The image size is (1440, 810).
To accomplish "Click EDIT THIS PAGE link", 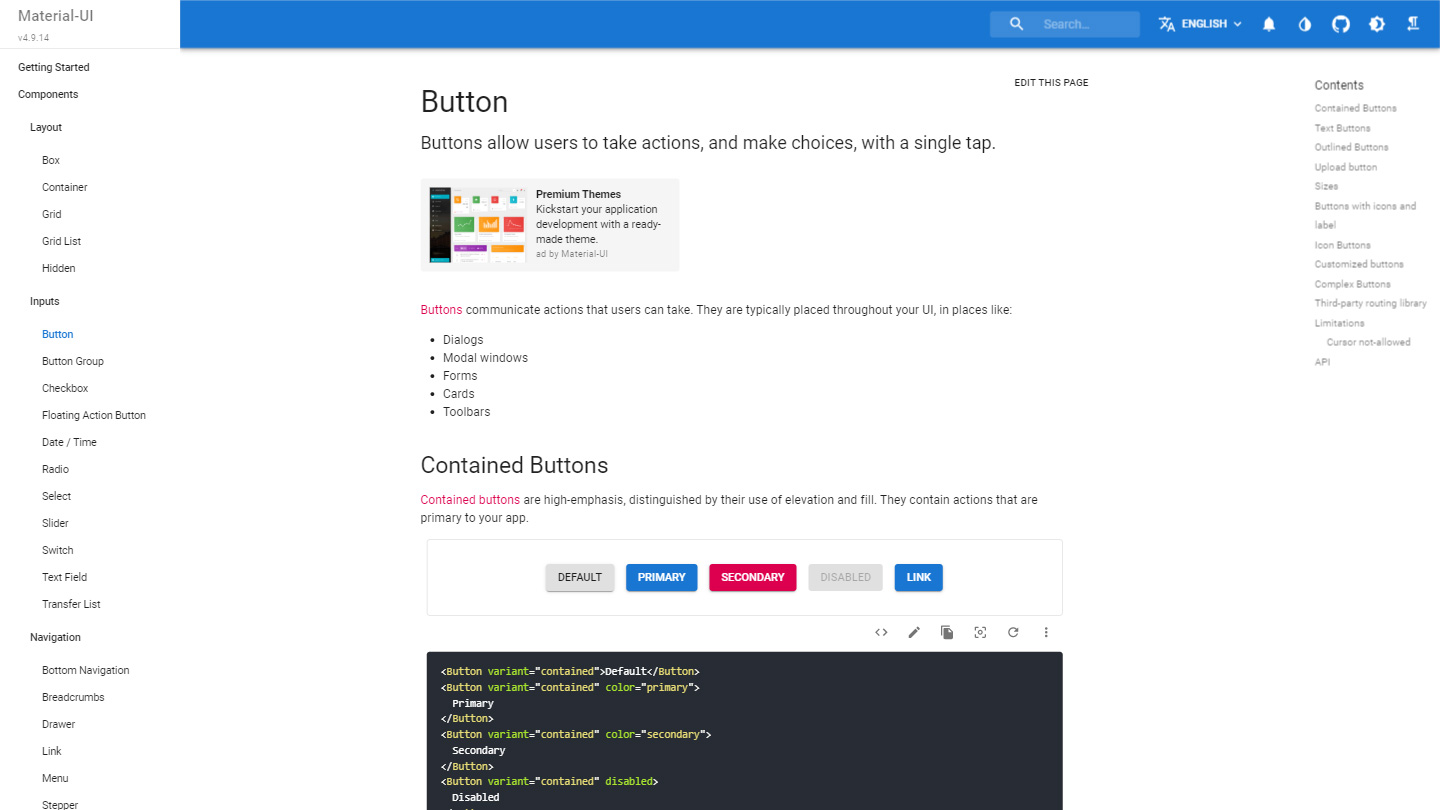I will coord(1051,83).
